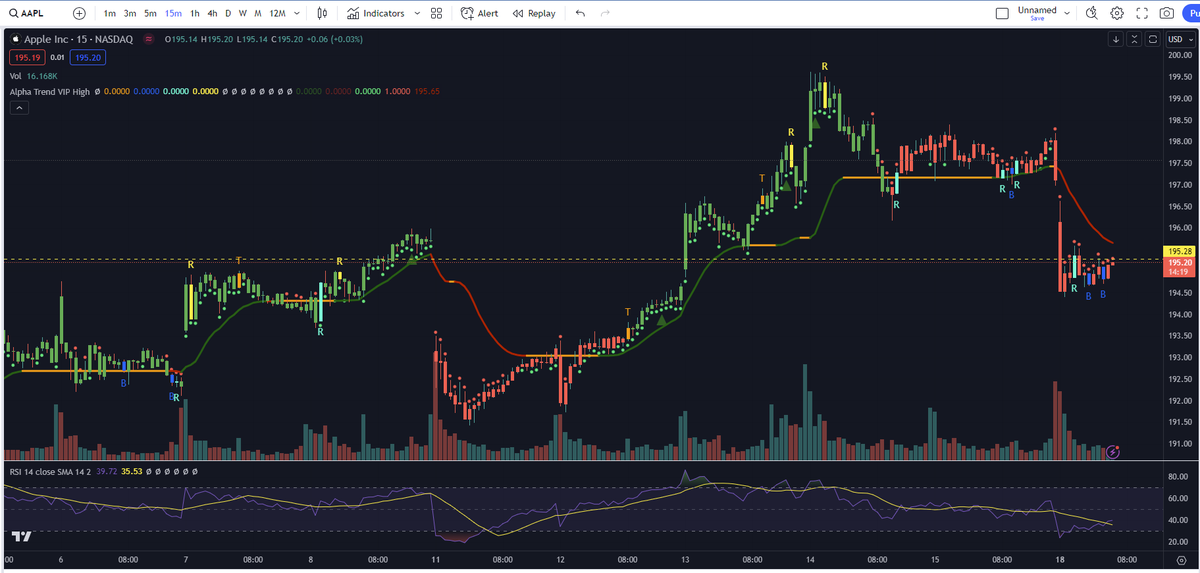
Task: Click the red 195.19 sell price button
Action: pos(27,58)
